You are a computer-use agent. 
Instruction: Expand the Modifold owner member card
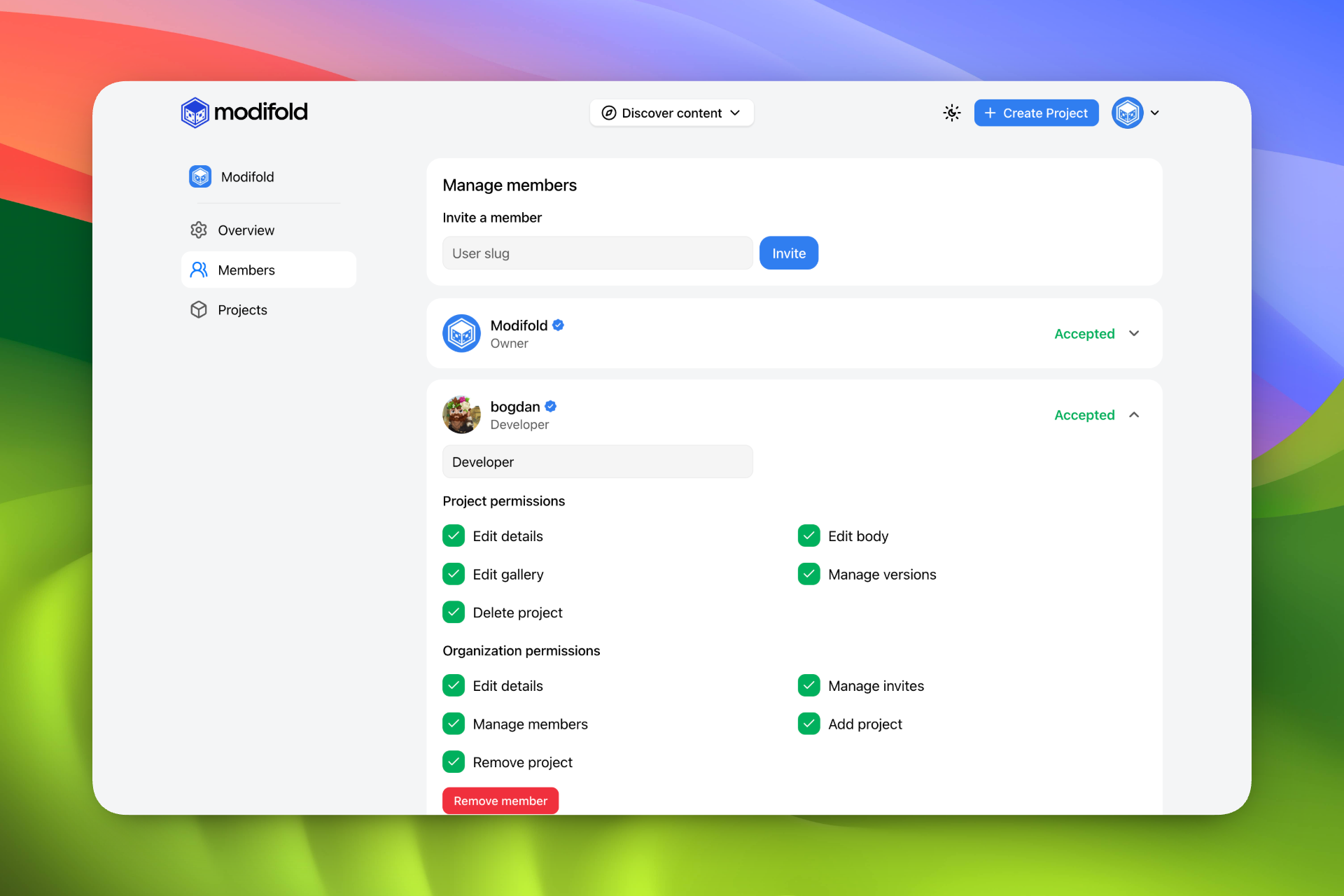(x=1134, y=334)
